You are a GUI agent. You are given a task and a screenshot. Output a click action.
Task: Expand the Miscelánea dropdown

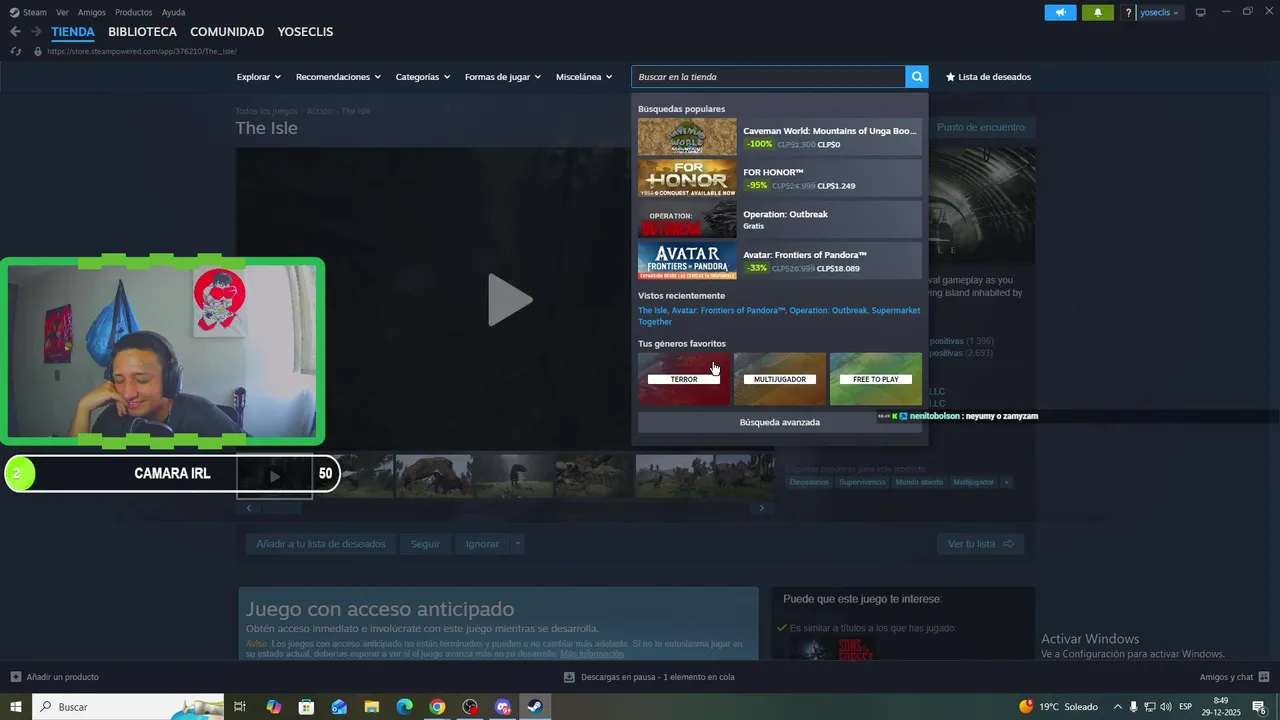(584, 77)
